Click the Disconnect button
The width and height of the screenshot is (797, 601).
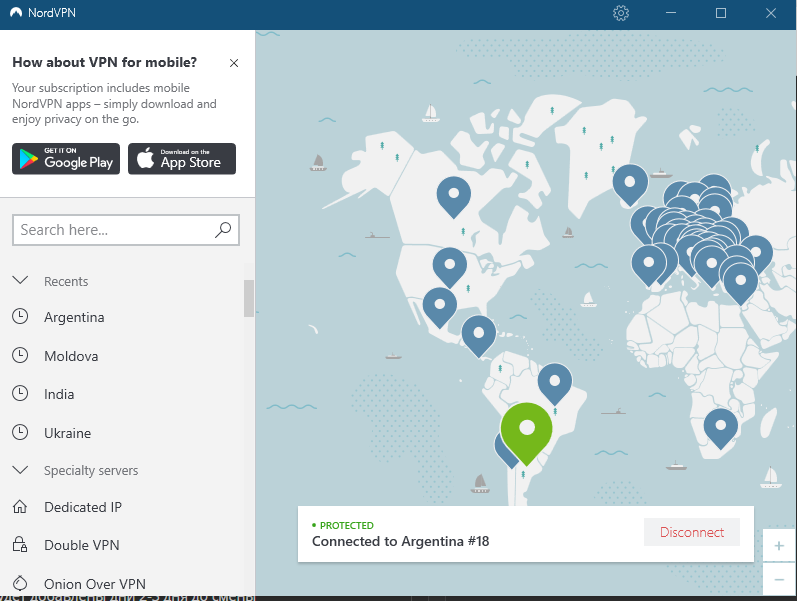[x=692, y=532]
